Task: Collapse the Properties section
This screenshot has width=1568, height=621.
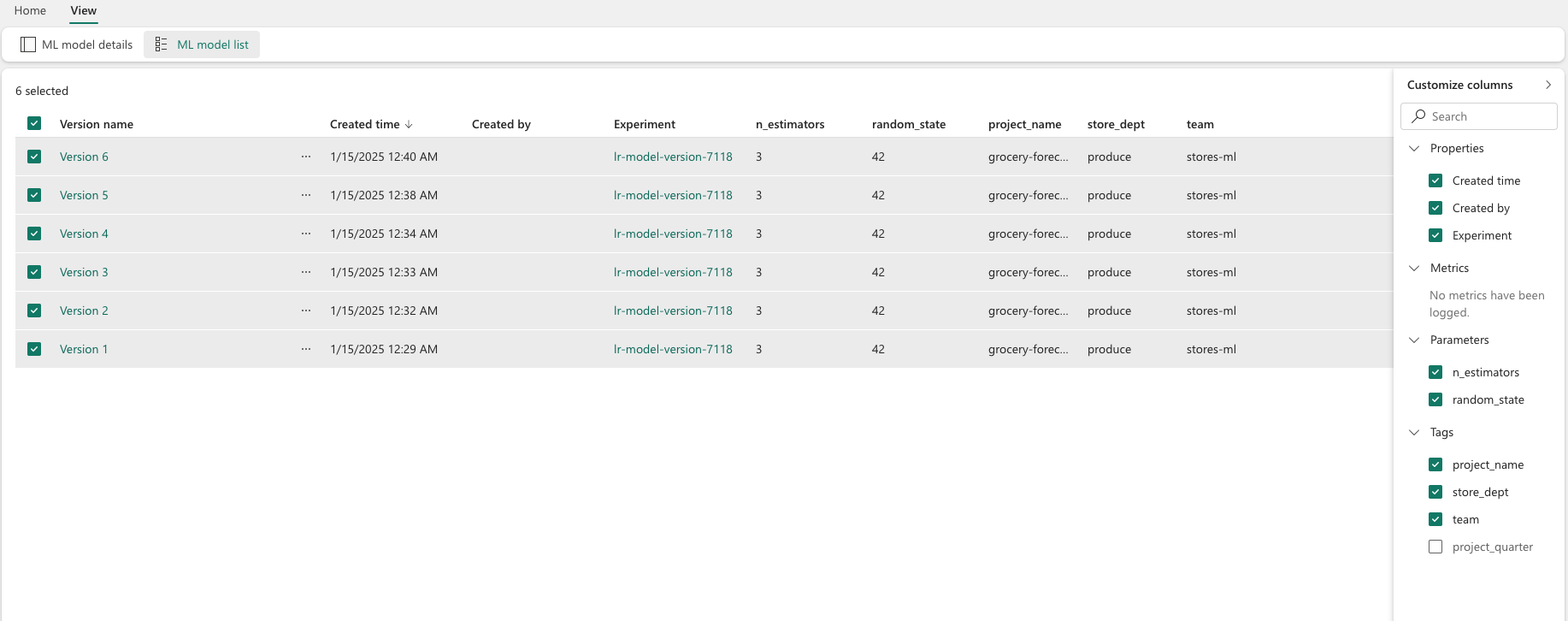Action: click(x=1414, y=148)
